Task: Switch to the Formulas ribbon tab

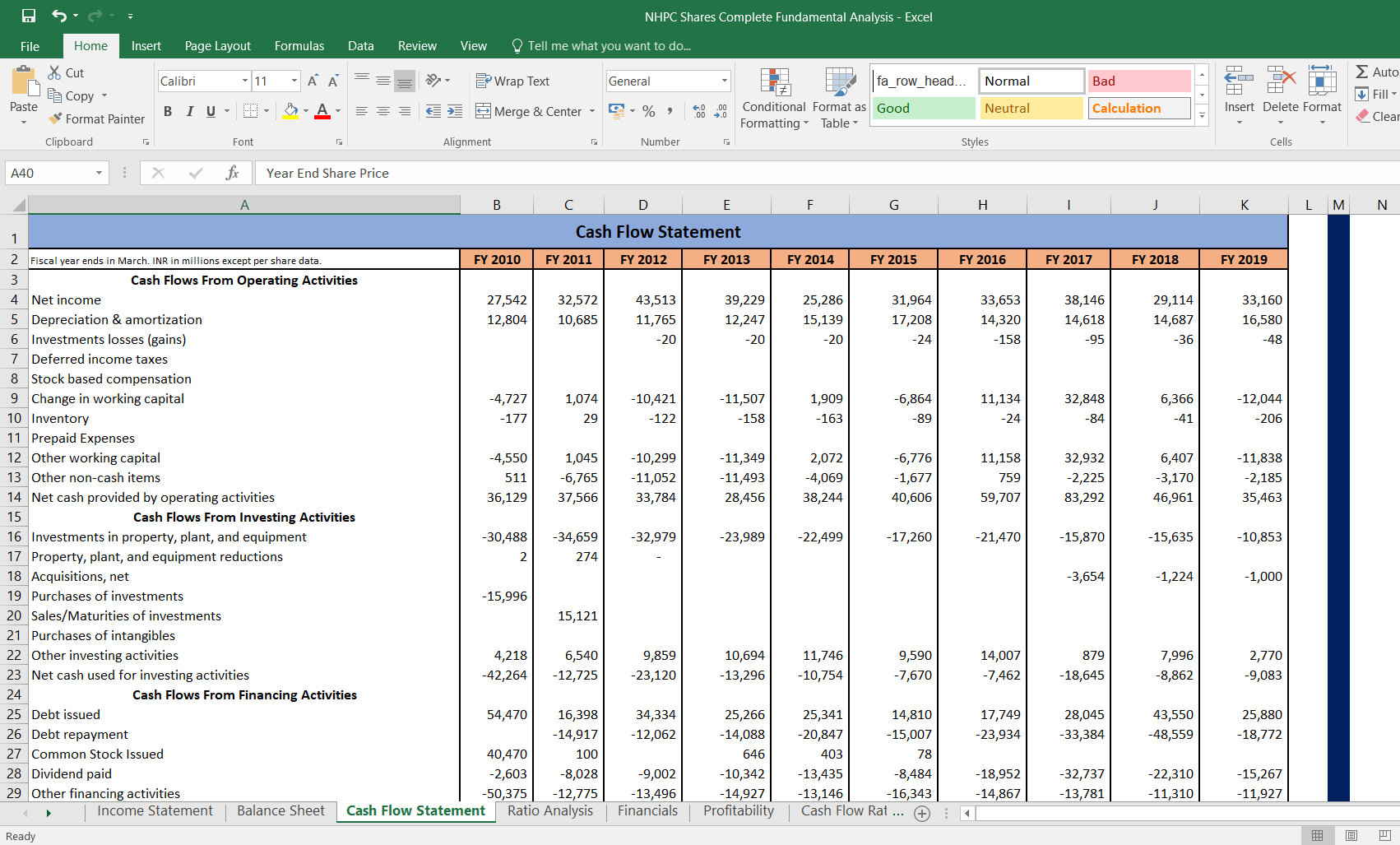Action: tap(299, 46)
